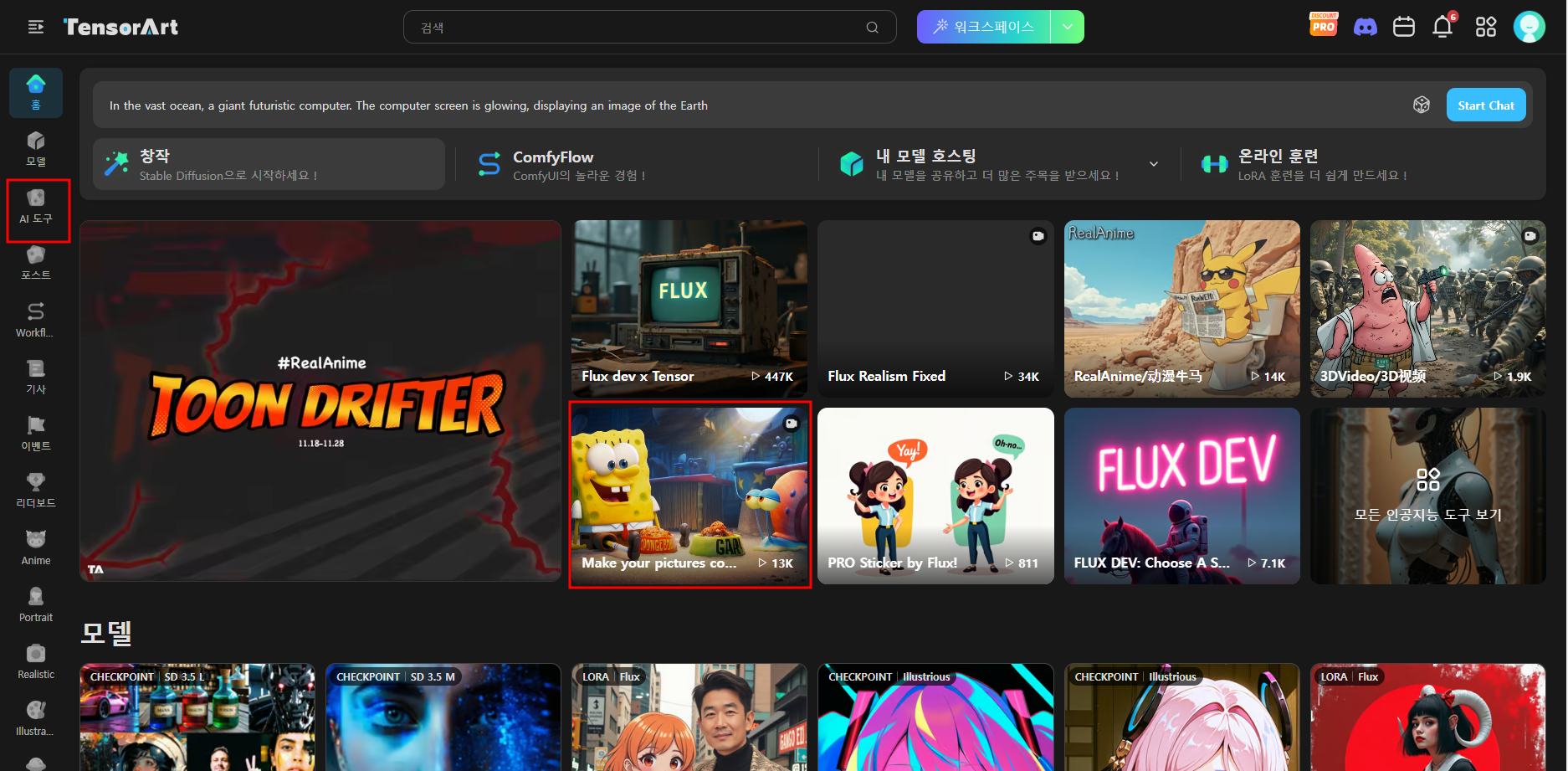Open 이벤트 in the sidebar
The height and width of the screenshot is (771, 1568).
pos(36,434)
